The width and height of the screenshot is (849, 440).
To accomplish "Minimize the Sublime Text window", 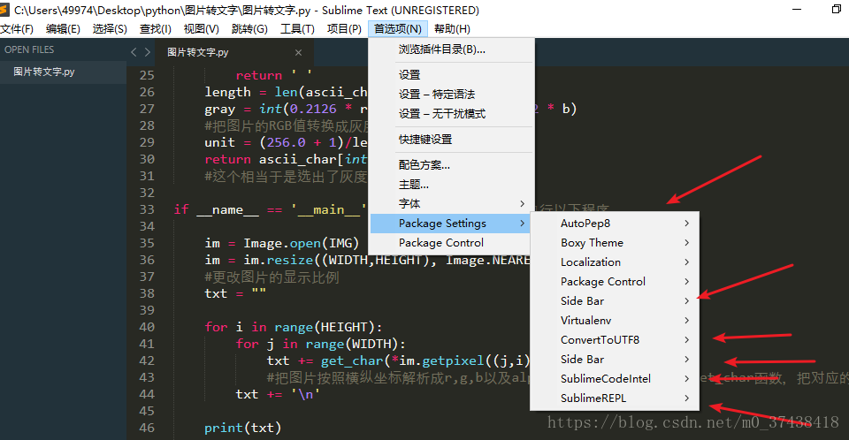I will (x=796, y=9).
